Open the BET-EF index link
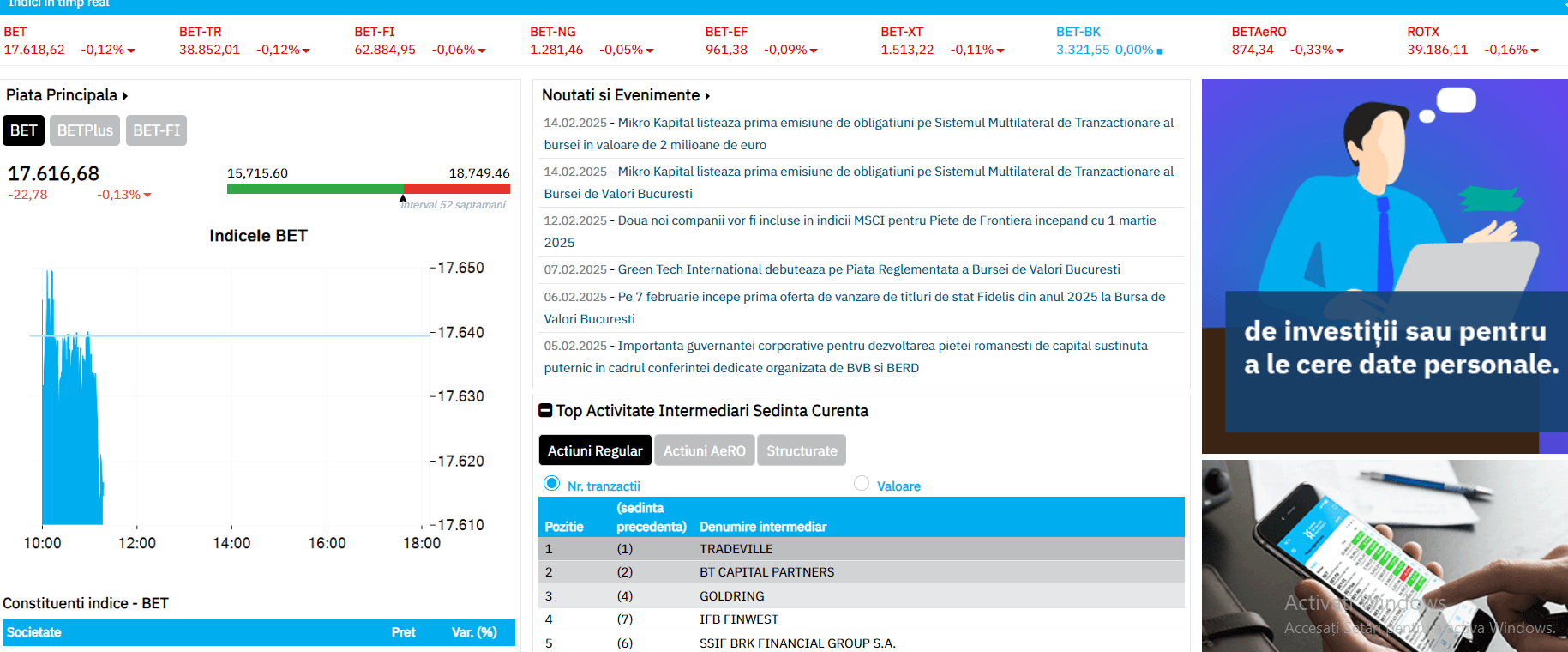The height and width of the screenshot is (652, 1568). click(x=727, y=32)
